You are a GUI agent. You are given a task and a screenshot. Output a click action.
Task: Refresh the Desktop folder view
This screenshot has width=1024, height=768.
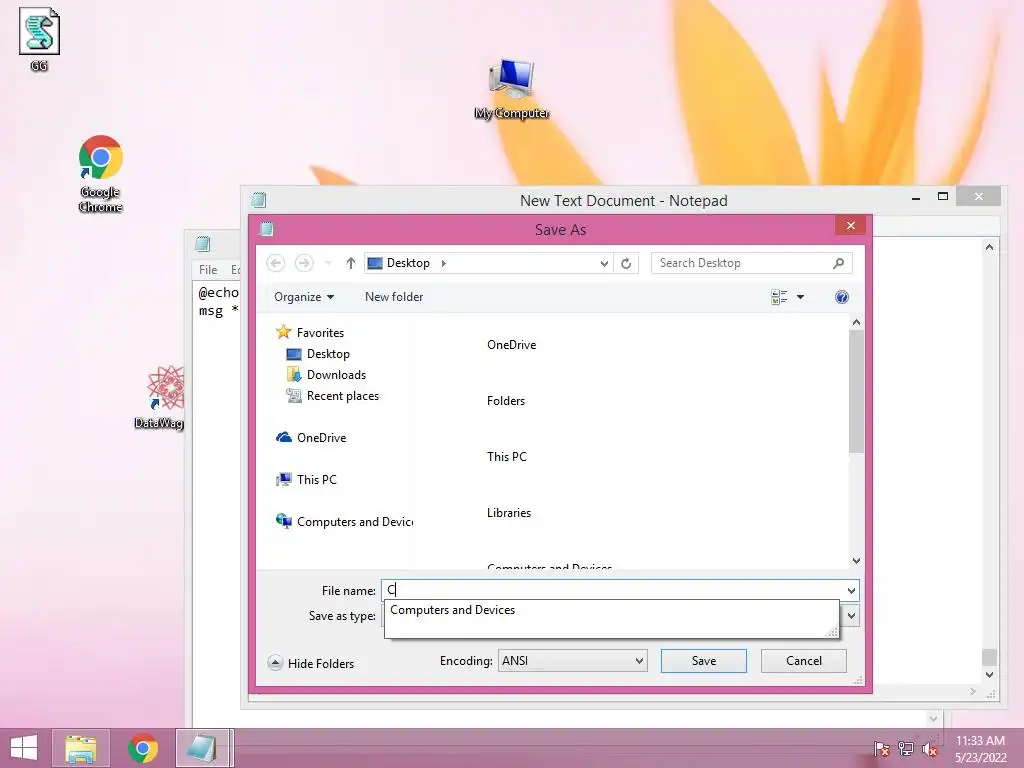point(626,263)
